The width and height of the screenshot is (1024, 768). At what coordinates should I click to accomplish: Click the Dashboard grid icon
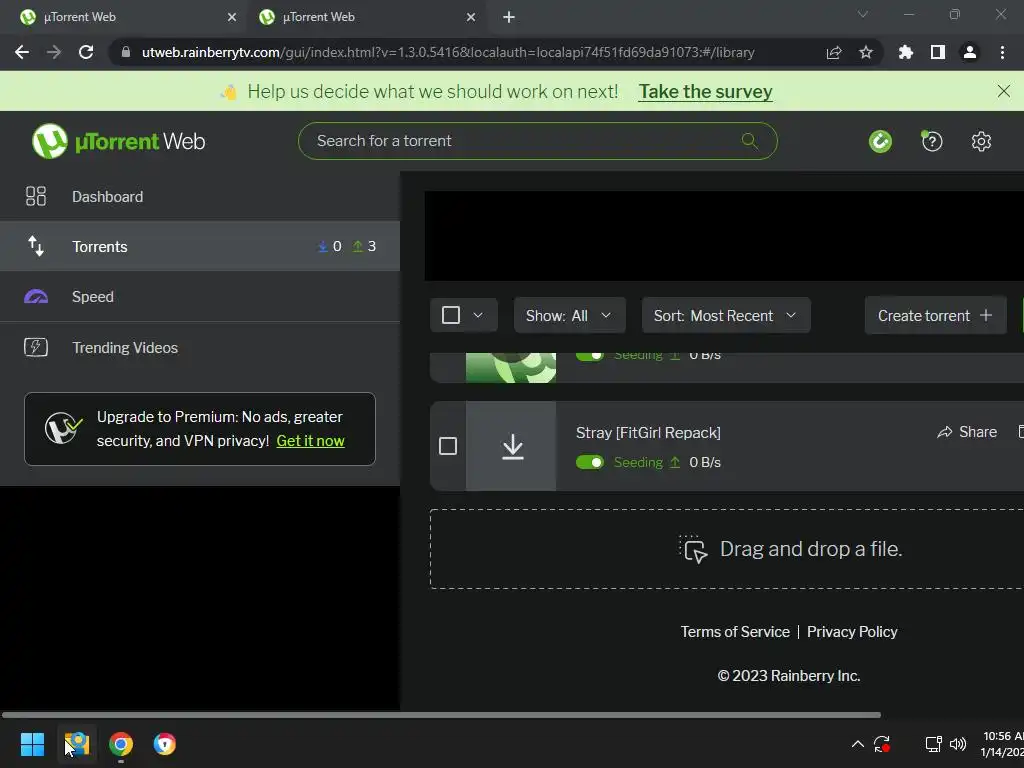pos(36,196)
